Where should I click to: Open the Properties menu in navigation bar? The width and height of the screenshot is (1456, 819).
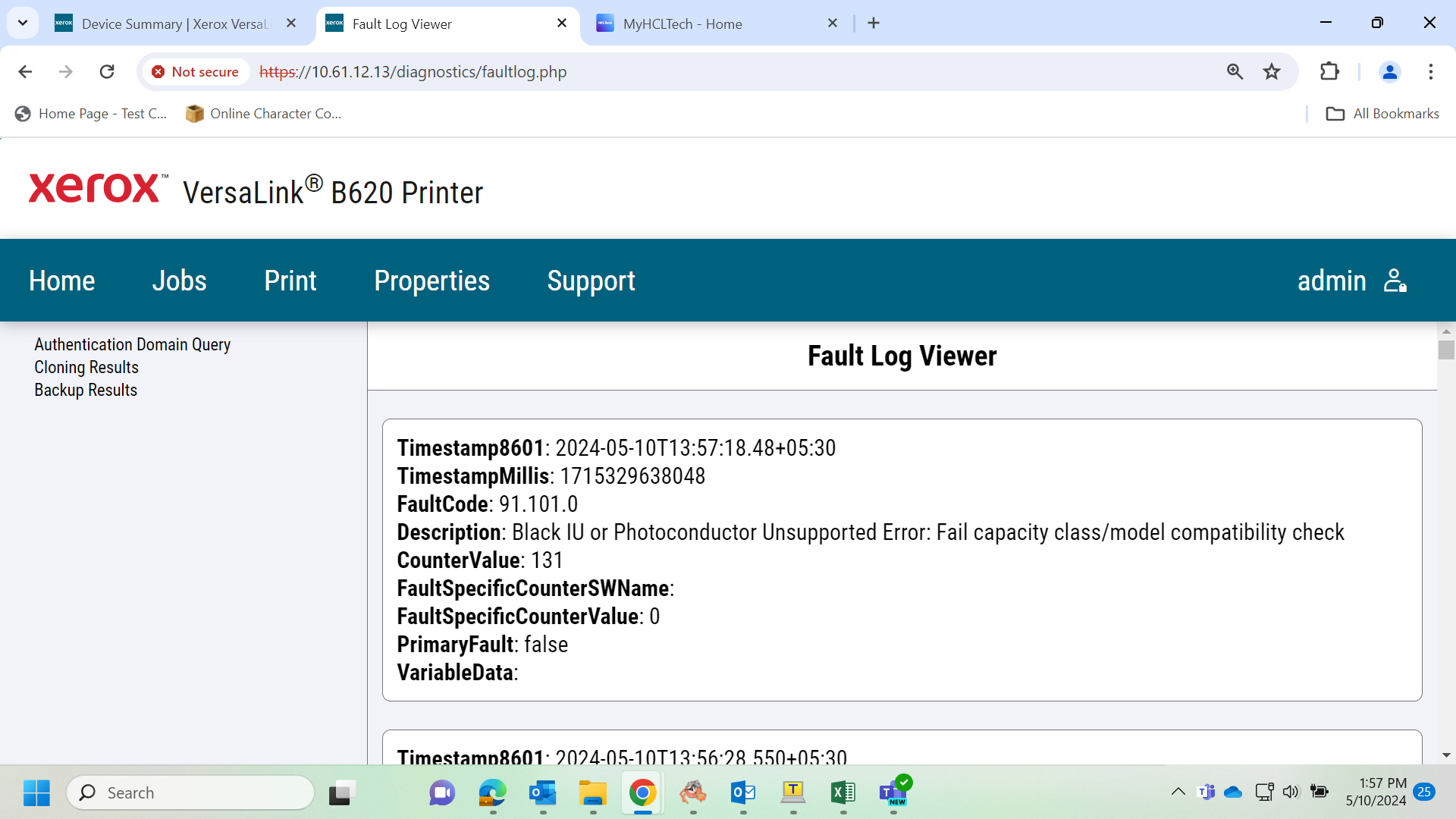tap(431, 281)
